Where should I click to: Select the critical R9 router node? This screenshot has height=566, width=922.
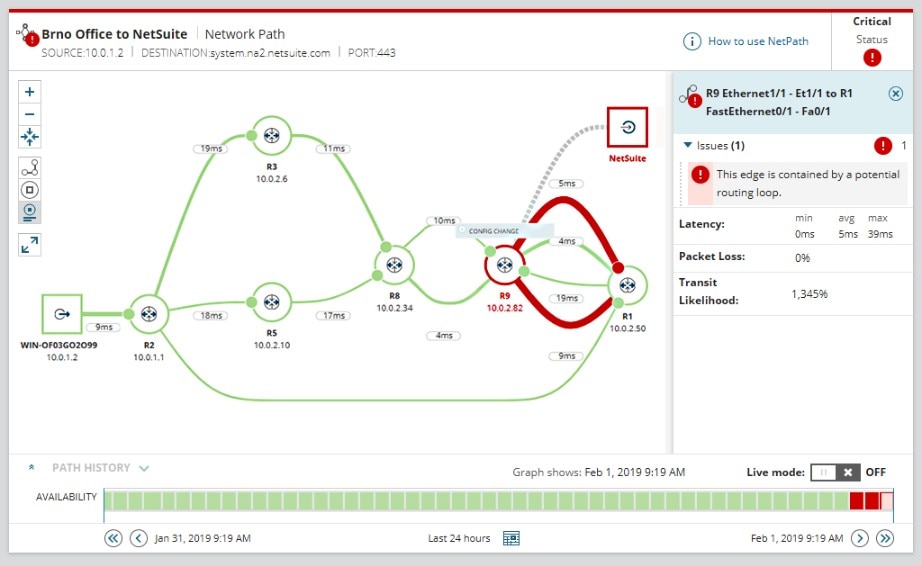(505, 265)
